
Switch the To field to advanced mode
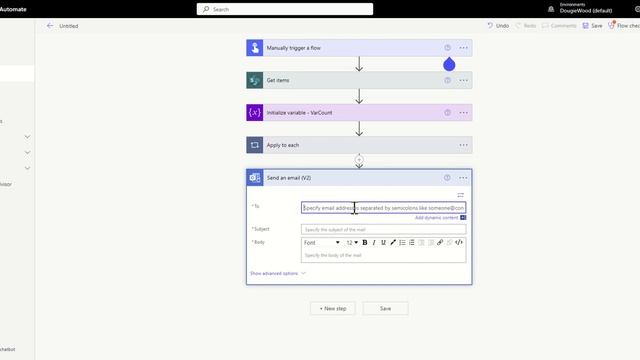click(x=460, y=195)
